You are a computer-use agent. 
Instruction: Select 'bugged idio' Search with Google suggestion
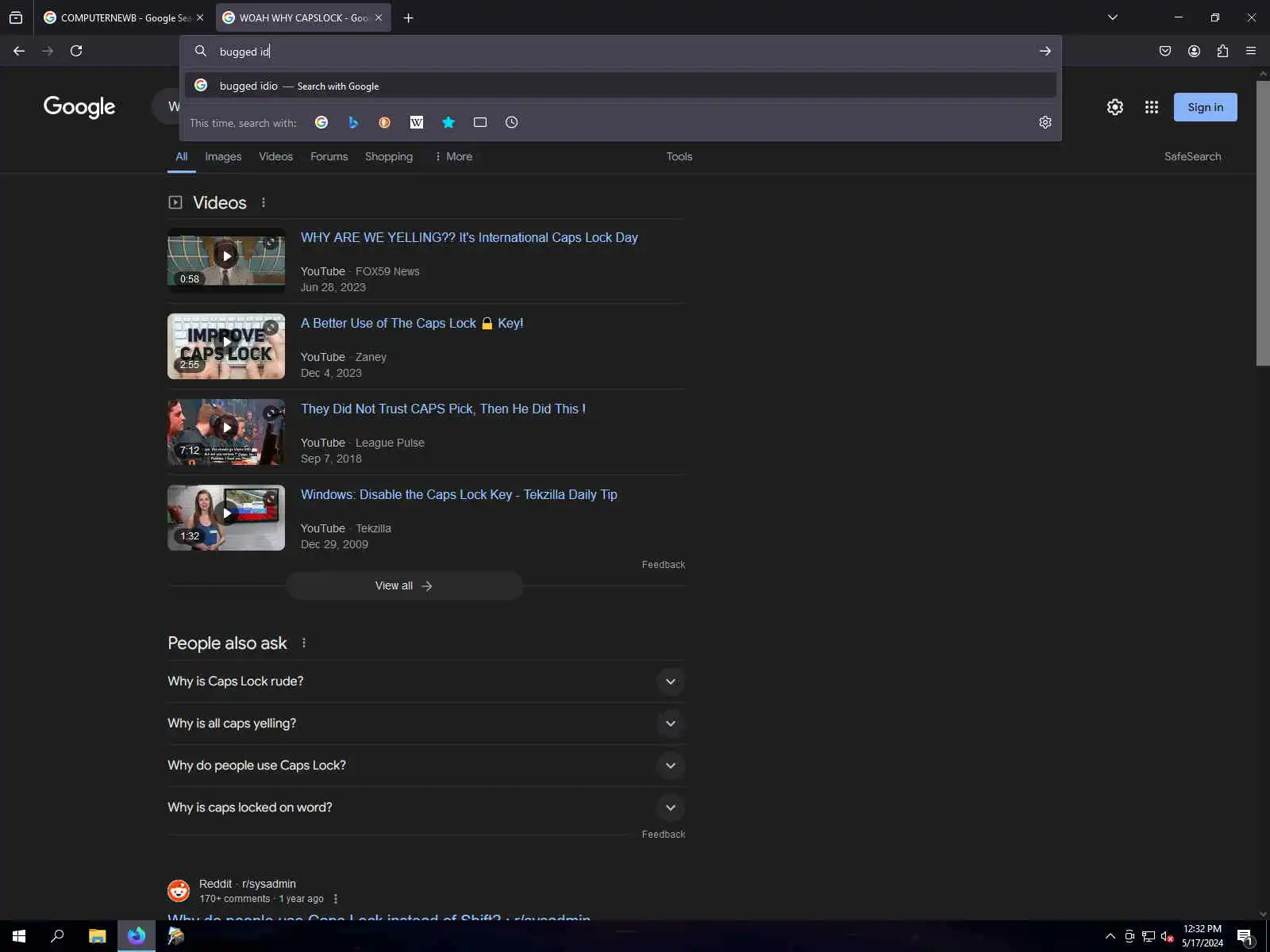tap(621, 86)
